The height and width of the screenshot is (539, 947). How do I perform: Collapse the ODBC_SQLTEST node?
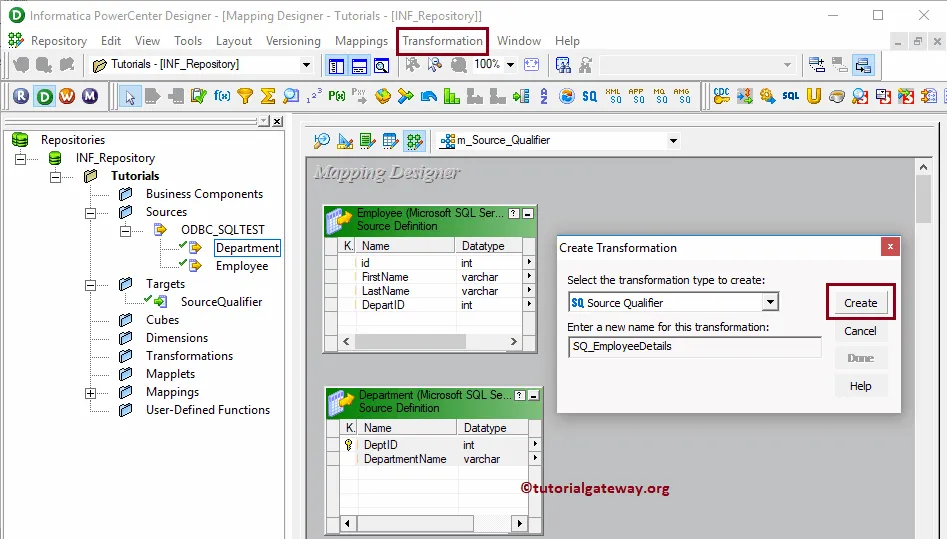coord(126,231)
